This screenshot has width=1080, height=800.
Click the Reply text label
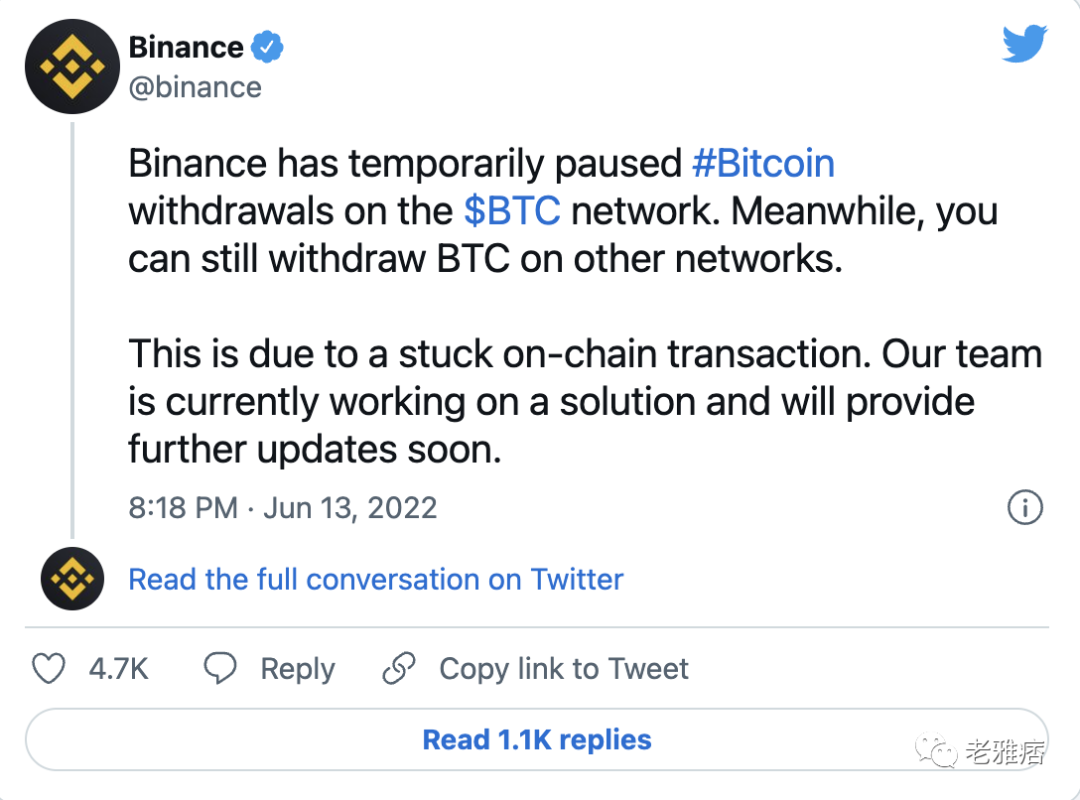pos(297,669)
